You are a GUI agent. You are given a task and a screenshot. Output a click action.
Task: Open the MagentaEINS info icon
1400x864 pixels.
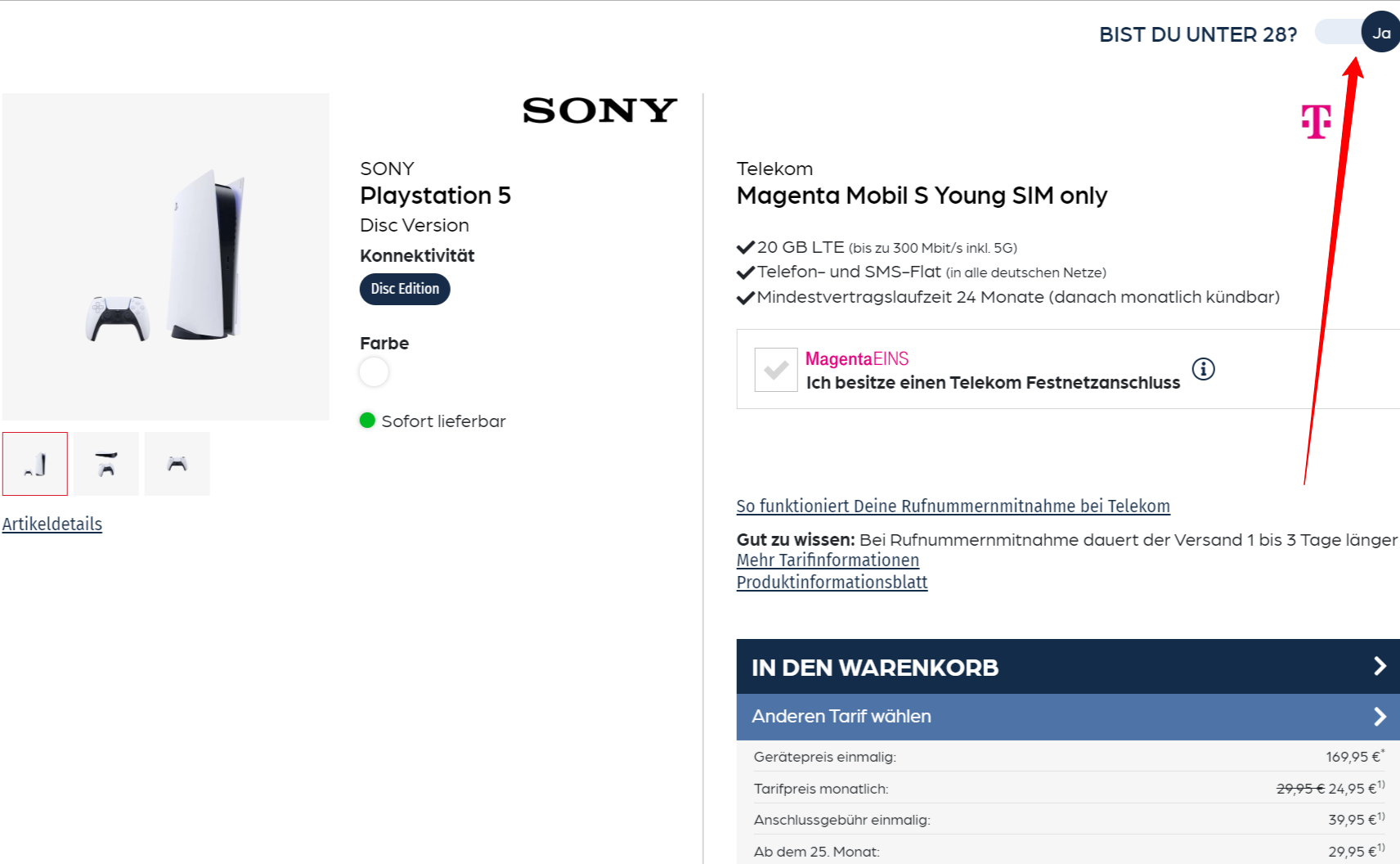(1203, 369)
